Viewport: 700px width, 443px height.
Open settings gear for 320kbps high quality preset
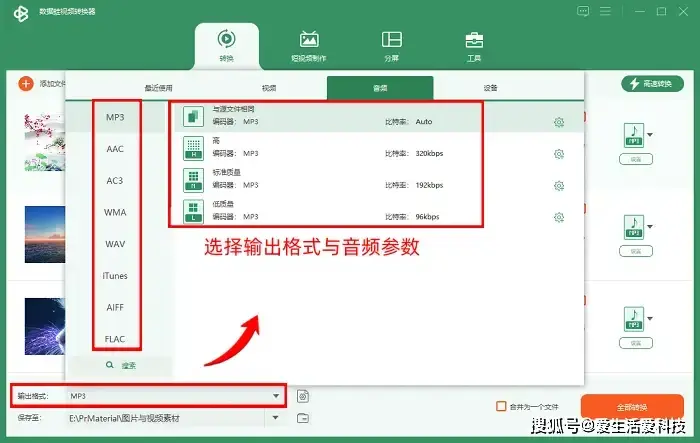click(559, 153)
